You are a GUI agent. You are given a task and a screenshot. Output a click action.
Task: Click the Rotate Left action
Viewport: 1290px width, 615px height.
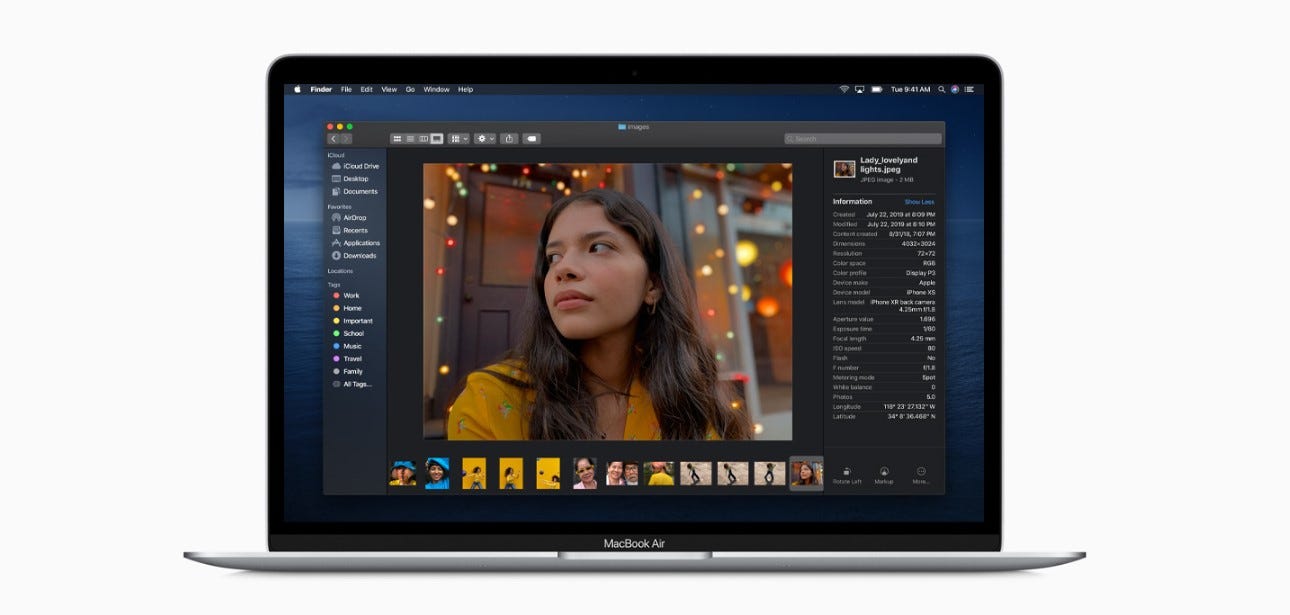[847, 475]
